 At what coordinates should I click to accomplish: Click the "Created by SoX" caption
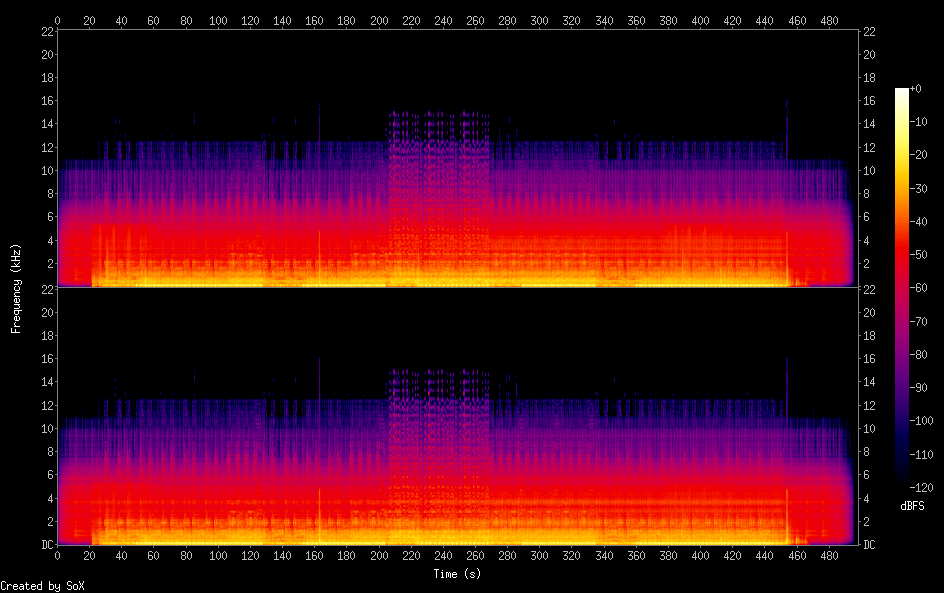(42, 586)
